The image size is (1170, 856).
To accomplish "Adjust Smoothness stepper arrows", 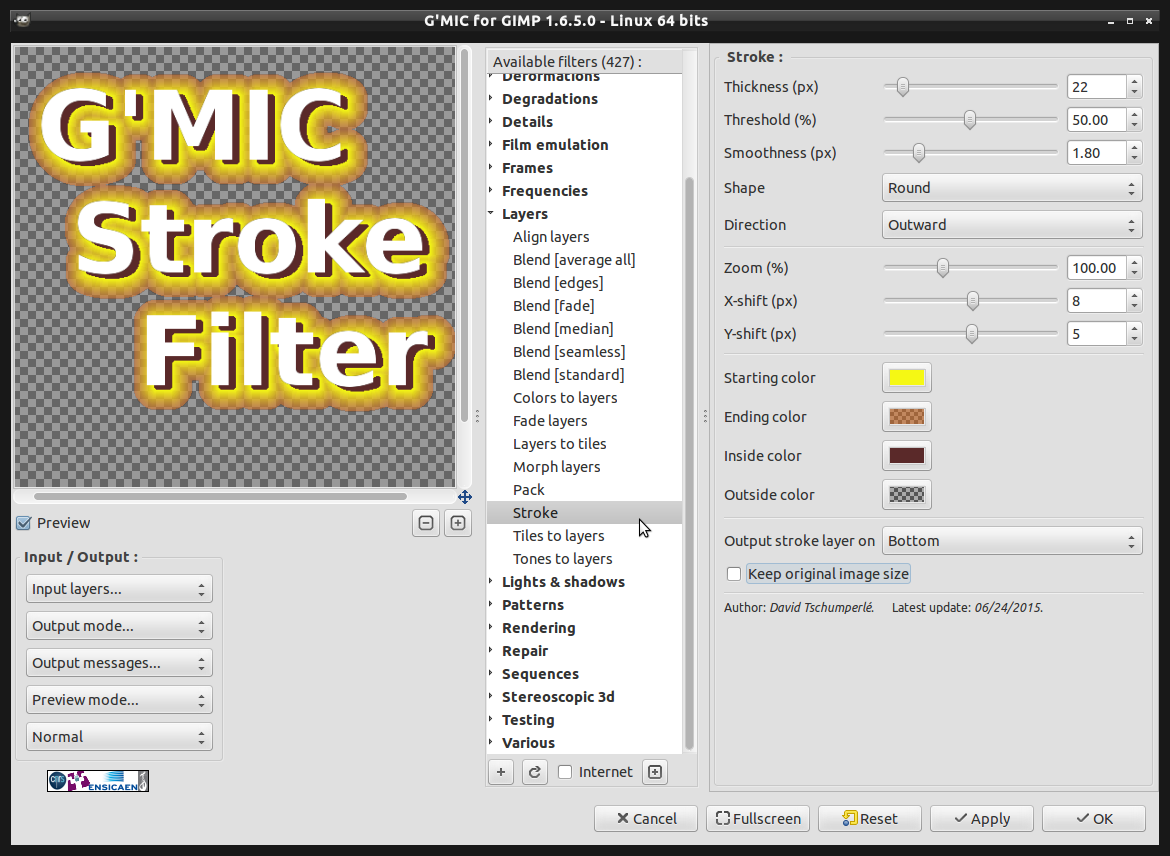I will (x=1134, y=152).
